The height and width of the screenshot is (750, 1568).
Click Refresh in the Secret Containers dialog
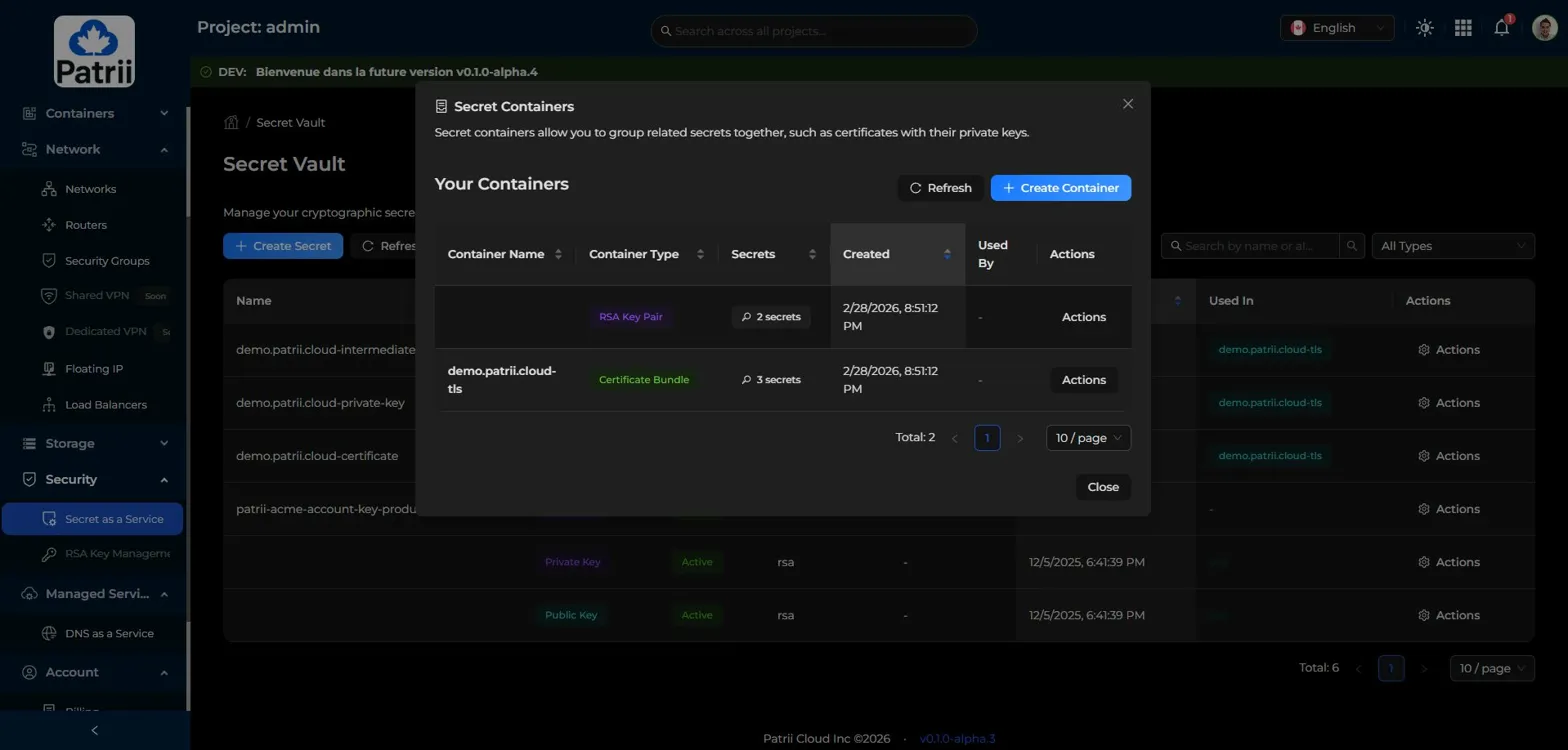[940, 188]
